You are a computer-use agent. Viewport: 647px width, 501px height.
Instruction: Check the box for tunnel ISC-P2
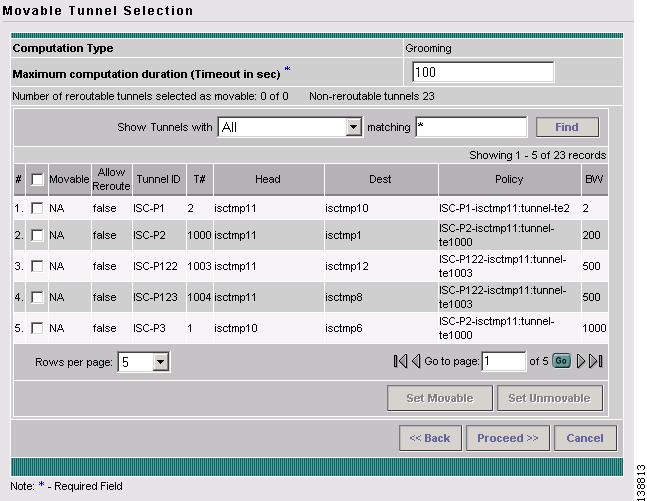[x=37, y=235]
